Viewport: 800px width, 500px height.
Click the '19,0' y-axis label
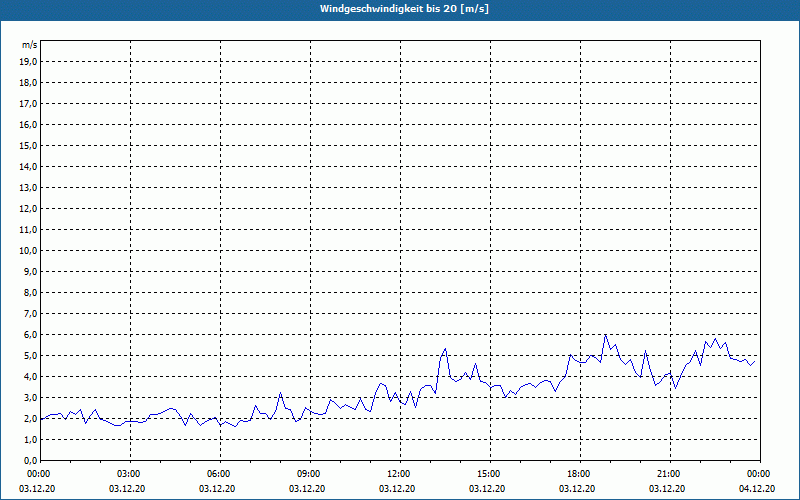tap(29, 62)
